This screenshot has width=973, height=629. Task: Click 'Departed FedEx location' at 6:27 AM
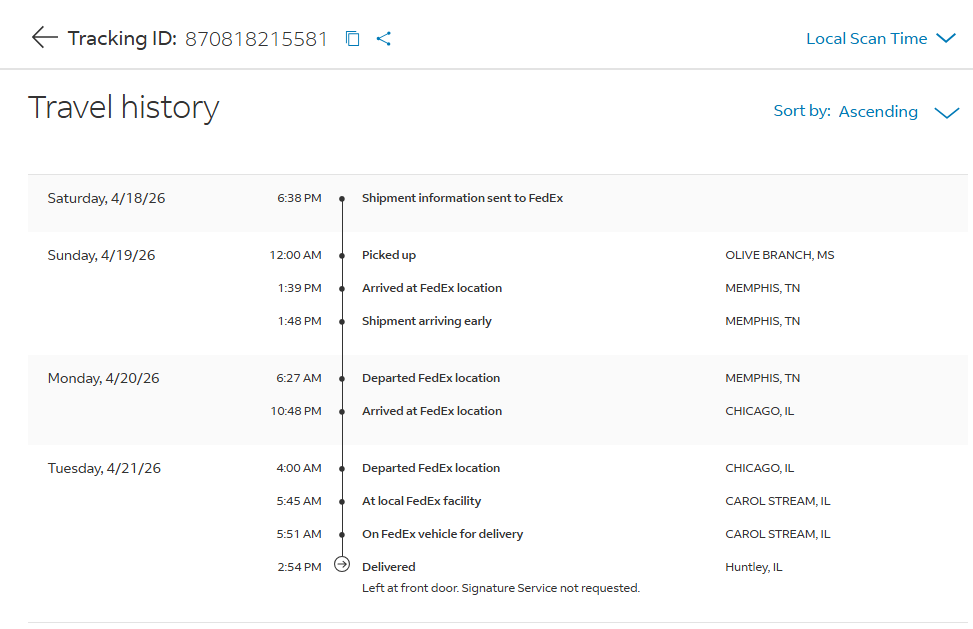click(431, 378)
